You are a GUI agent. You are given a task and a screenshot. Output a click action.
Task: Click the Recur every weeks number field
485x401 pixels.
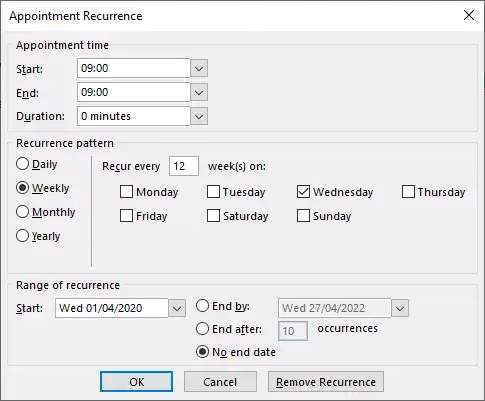(184, 166)
